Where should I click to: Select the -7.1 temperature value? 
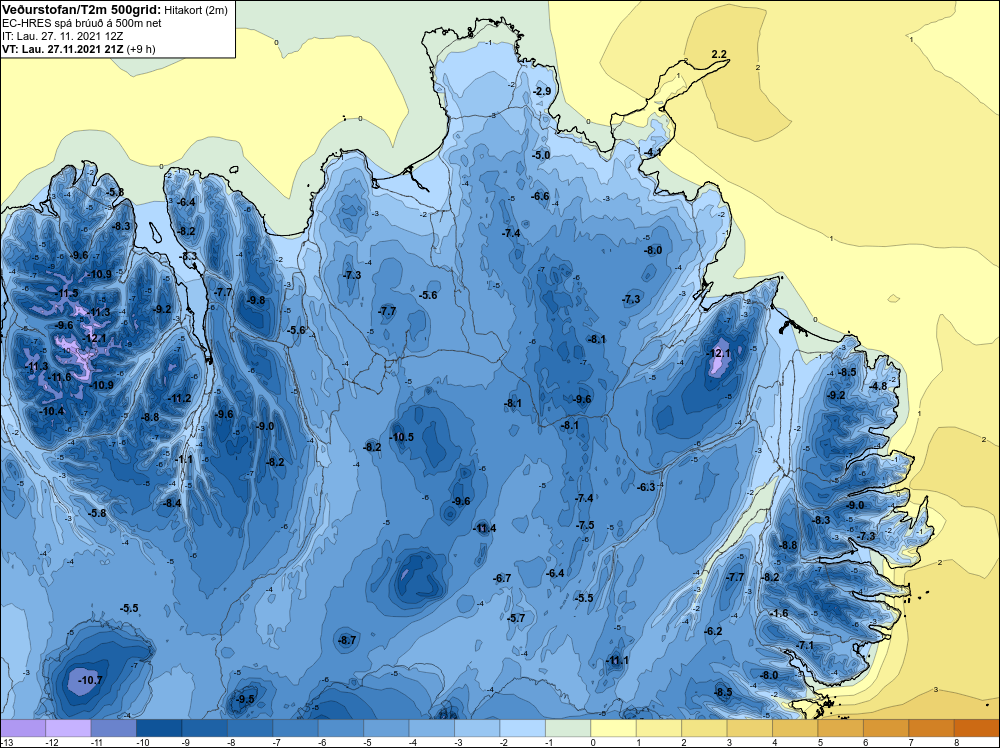804,645
